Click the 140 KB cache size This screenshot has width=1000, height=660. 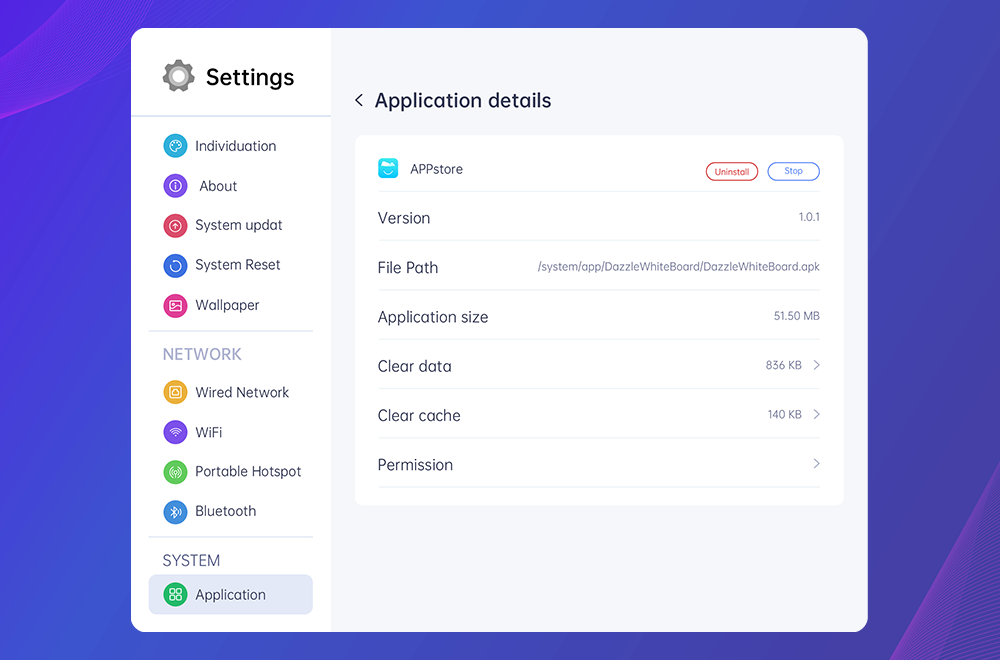click(784, 414)
